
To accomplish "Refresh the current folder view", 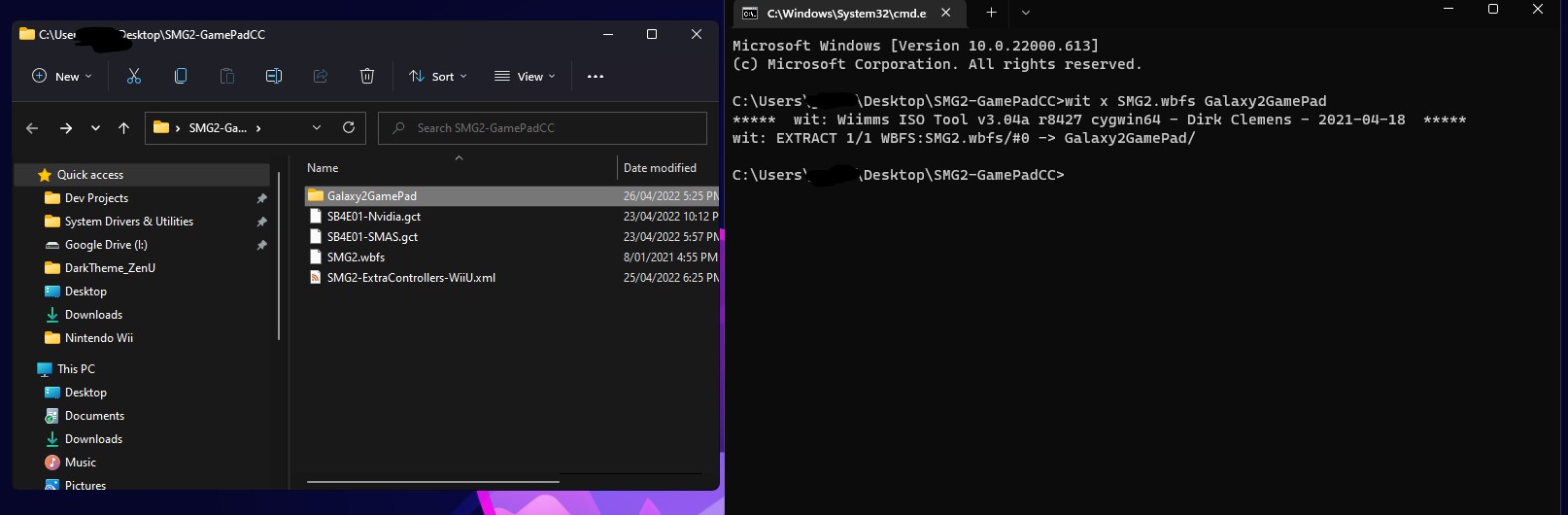I will point(349,127).
